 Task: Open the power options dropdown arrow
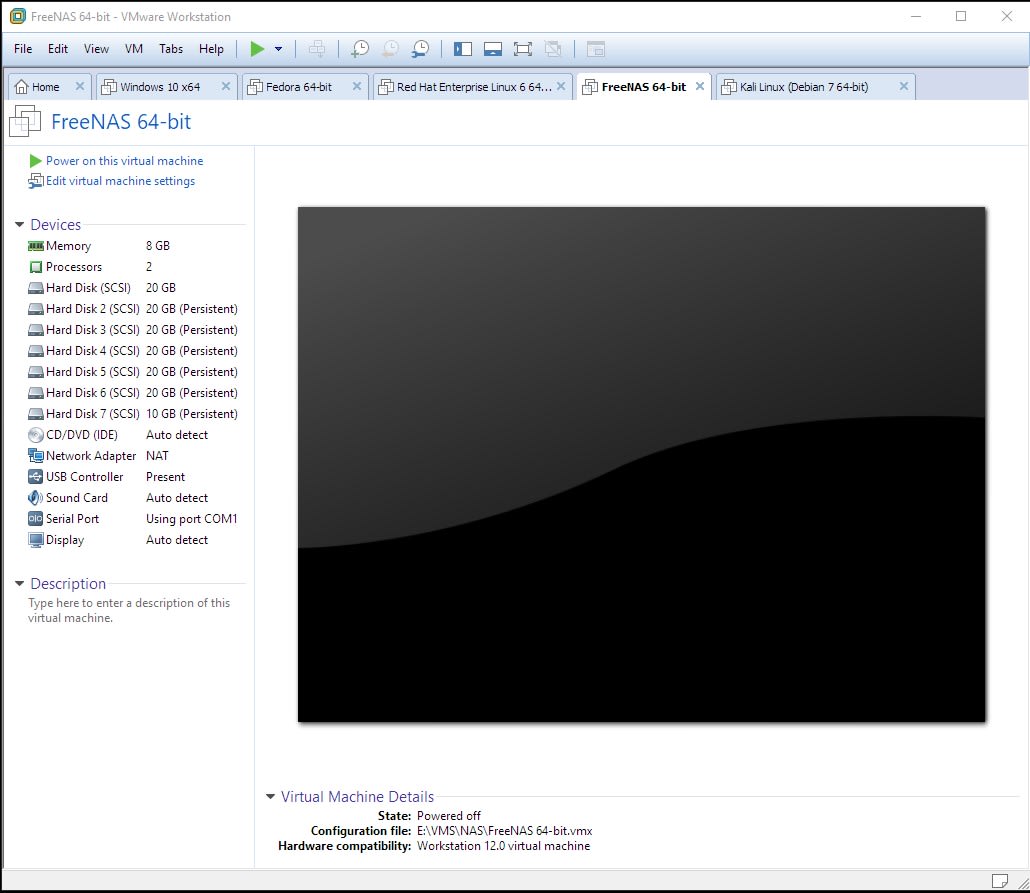[x=278, y=48]
